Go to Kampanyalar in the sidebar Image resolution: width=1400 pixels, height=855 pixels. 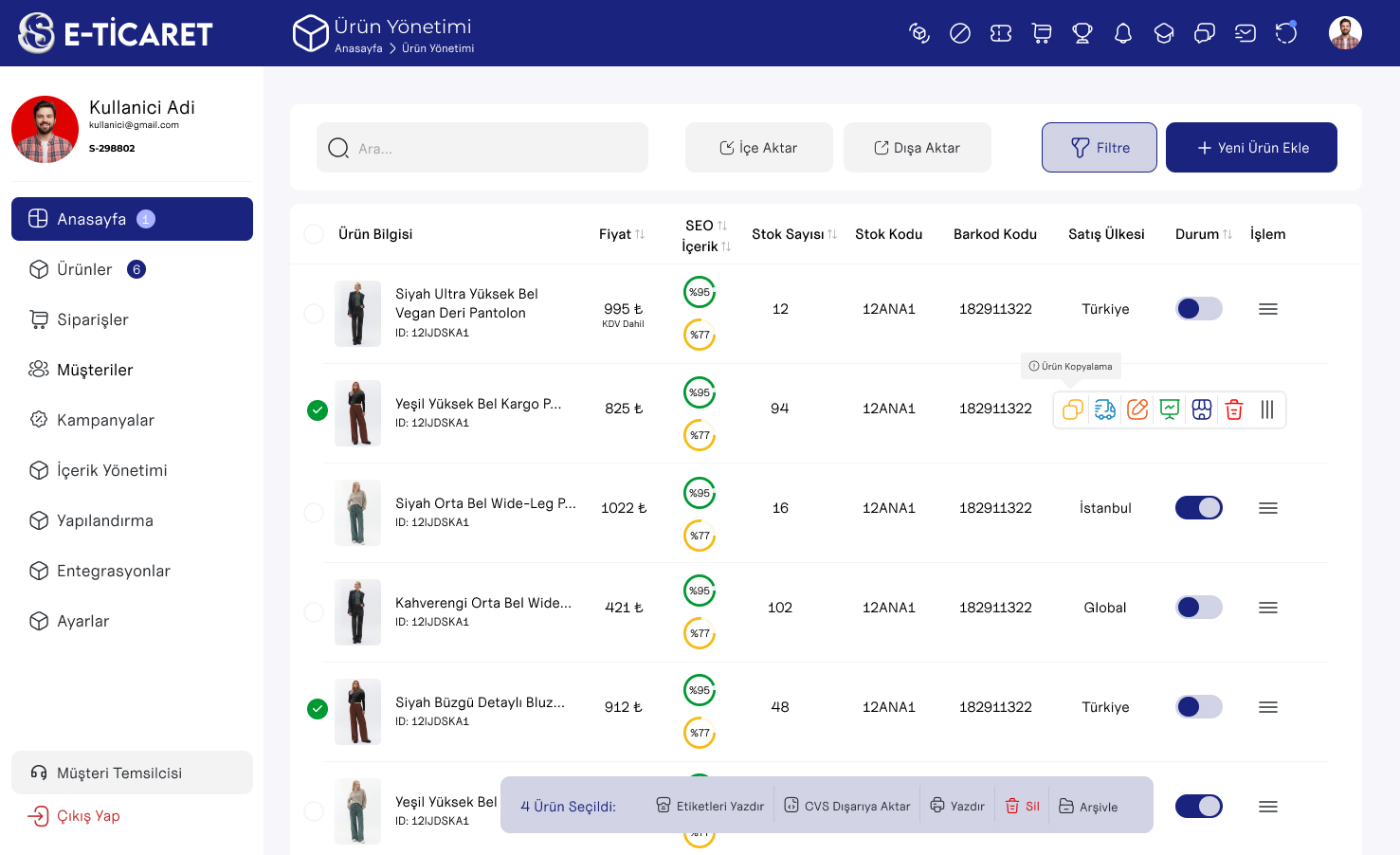(x=104, y=420)
